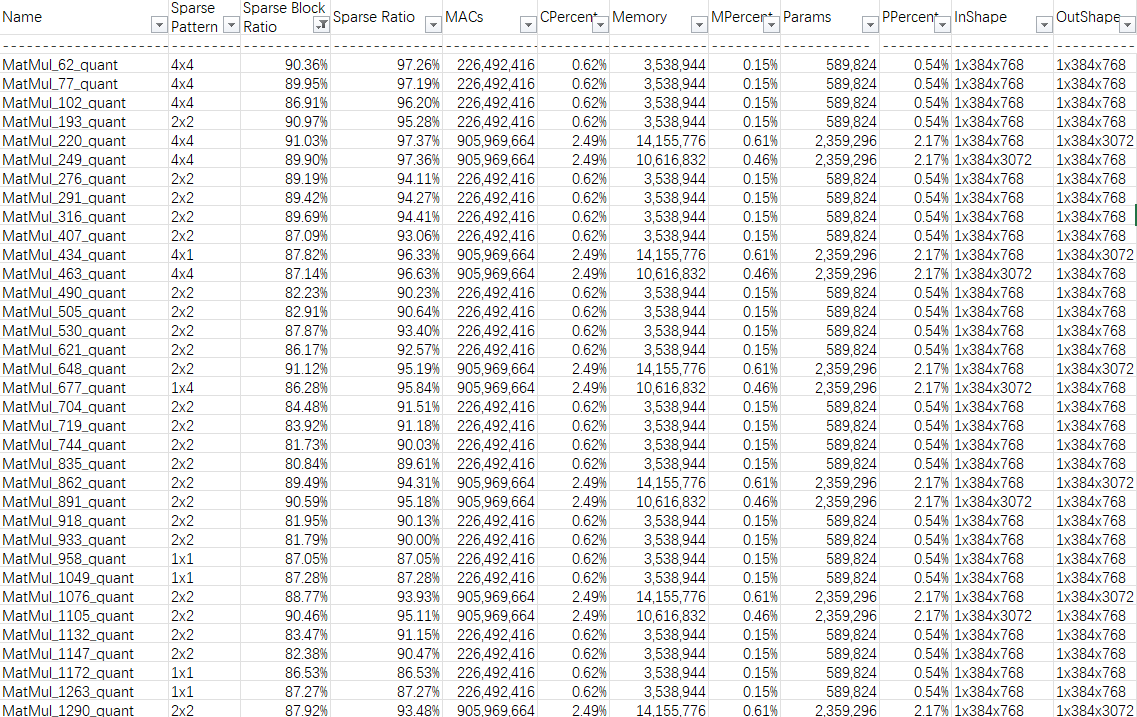The width and height of the screenshot is (1137, 717).
Task: Open the Memory column filter dropdown
Action: tap(699, 25)
